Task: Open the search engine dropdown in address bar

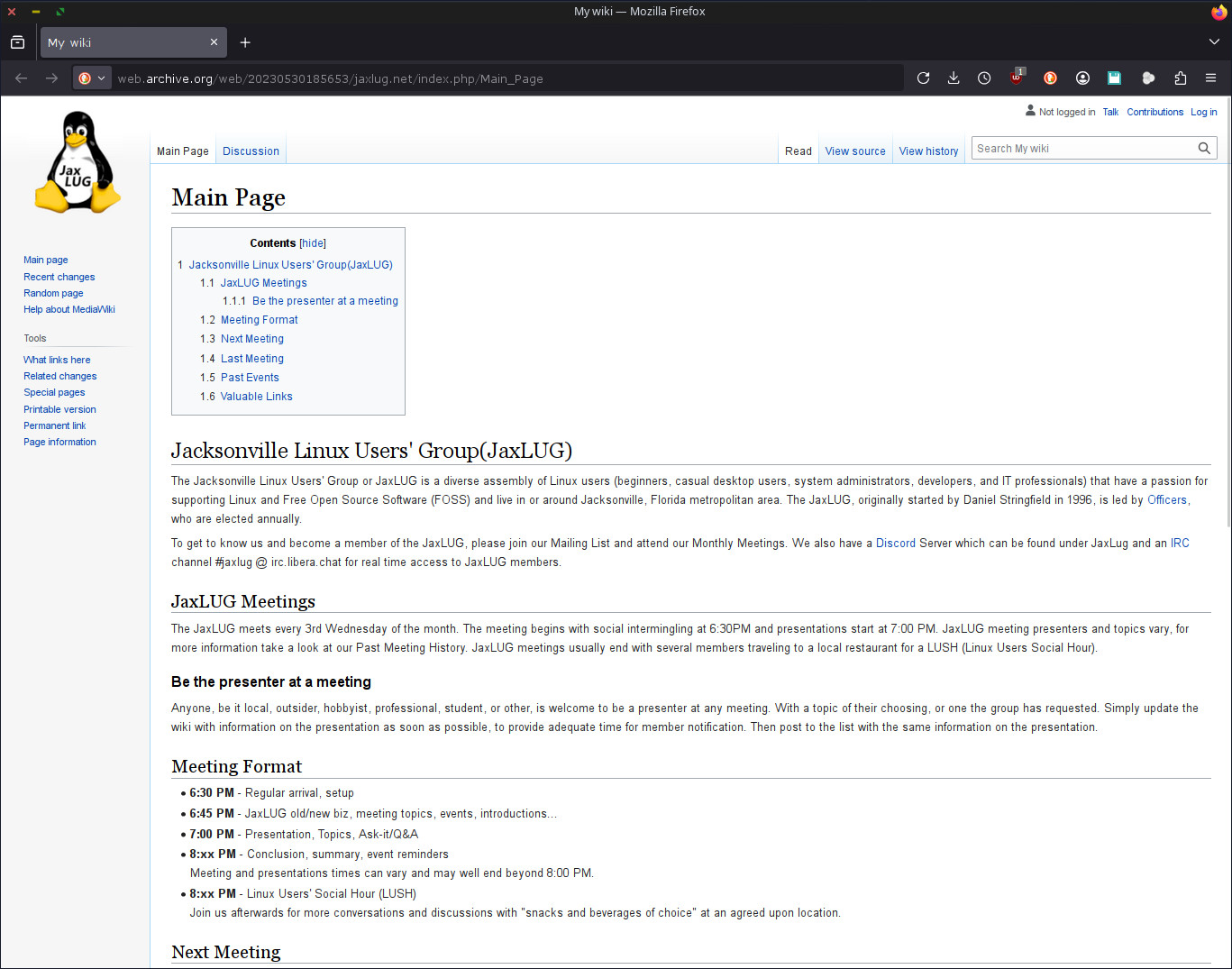Action: pos(92,78)
